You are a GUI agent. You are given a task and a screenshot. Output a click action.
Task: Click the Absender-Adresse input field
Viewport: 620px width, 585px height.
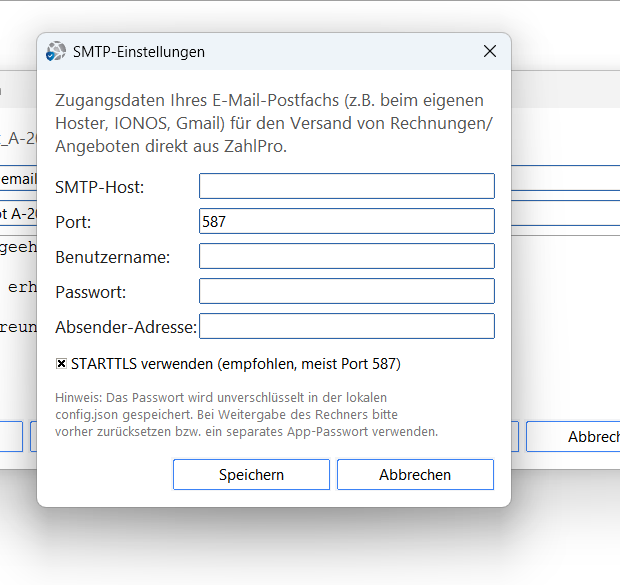347,326
